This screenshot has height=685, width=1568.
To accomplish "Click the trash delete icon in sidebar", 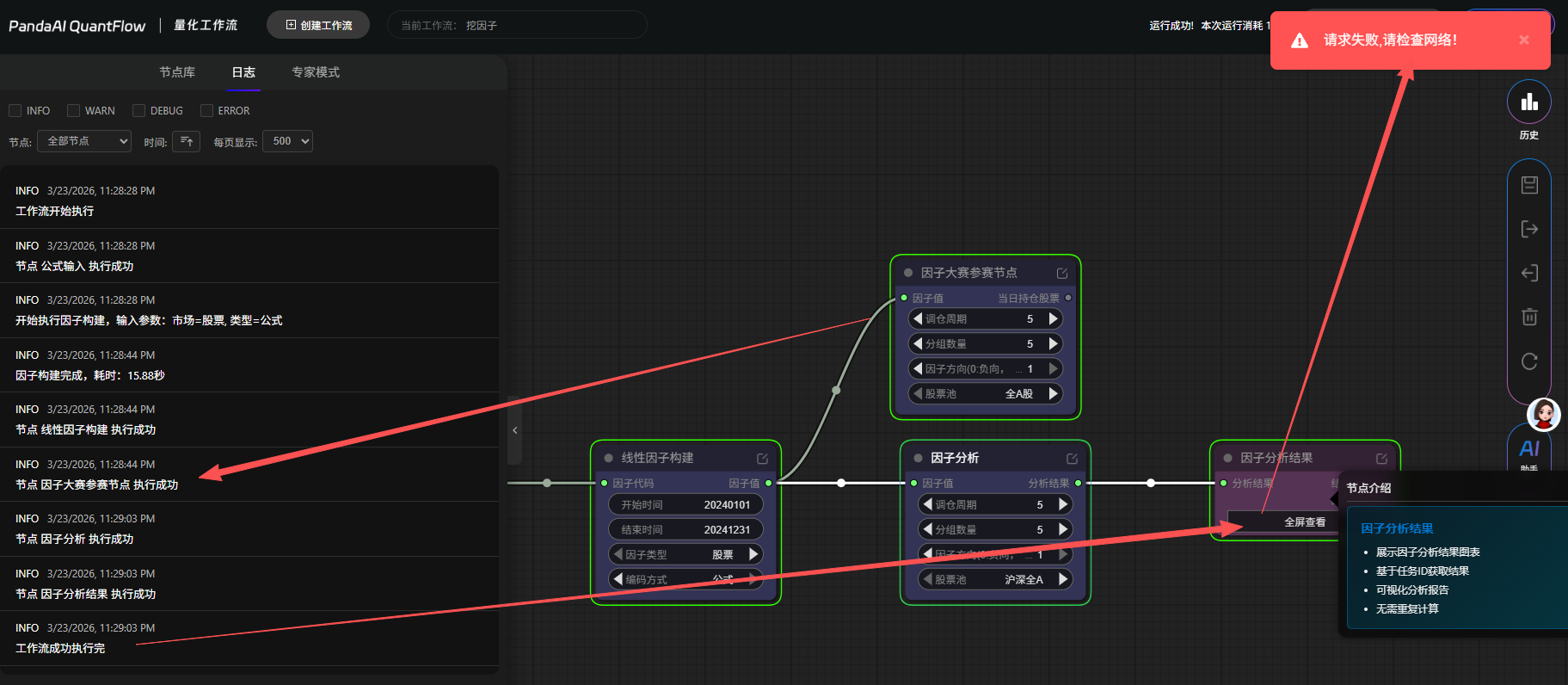I will [x=1528, y=317].
